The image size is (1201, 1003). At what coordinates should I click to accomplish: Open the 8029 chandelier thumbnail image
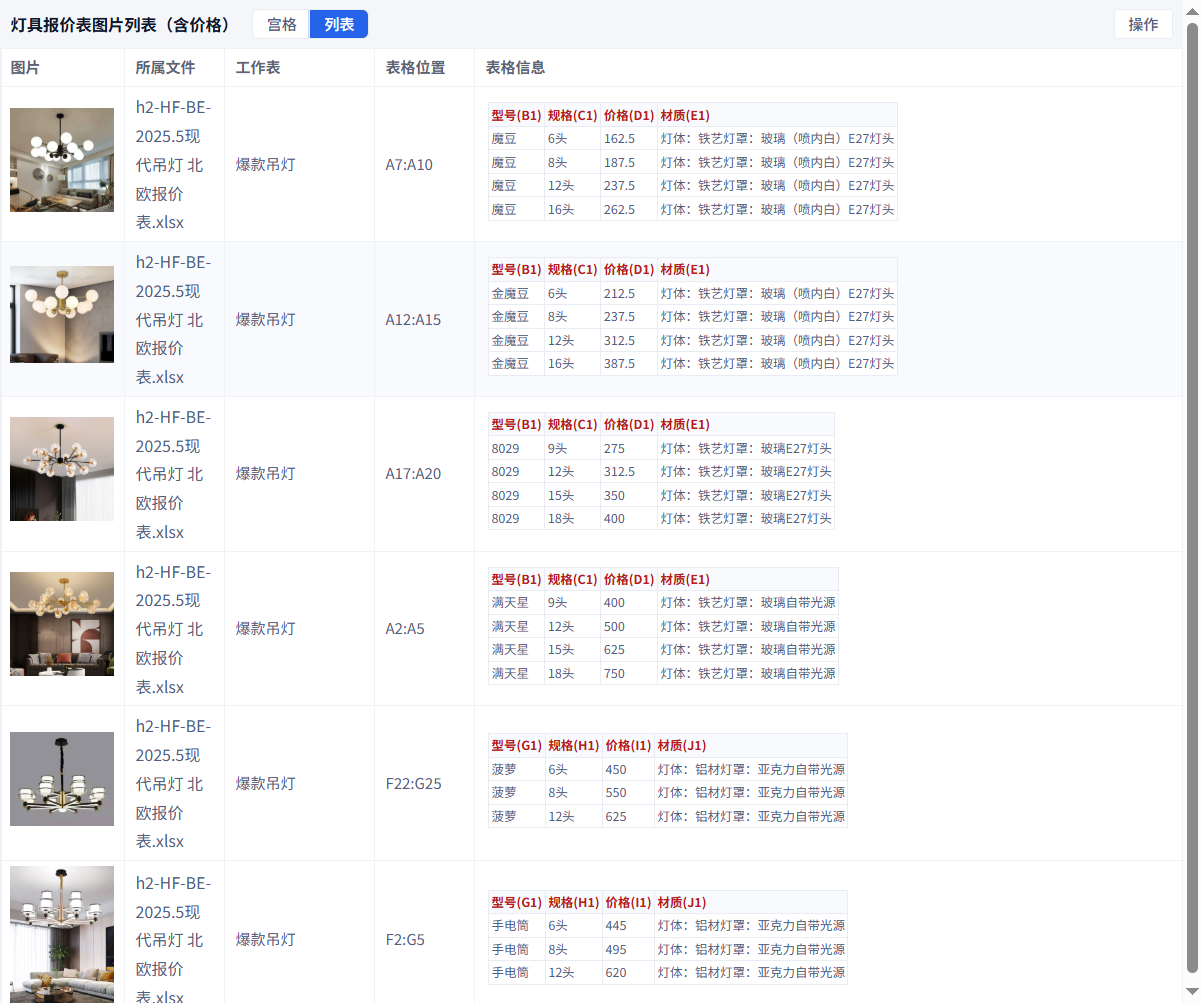[62, 469]
